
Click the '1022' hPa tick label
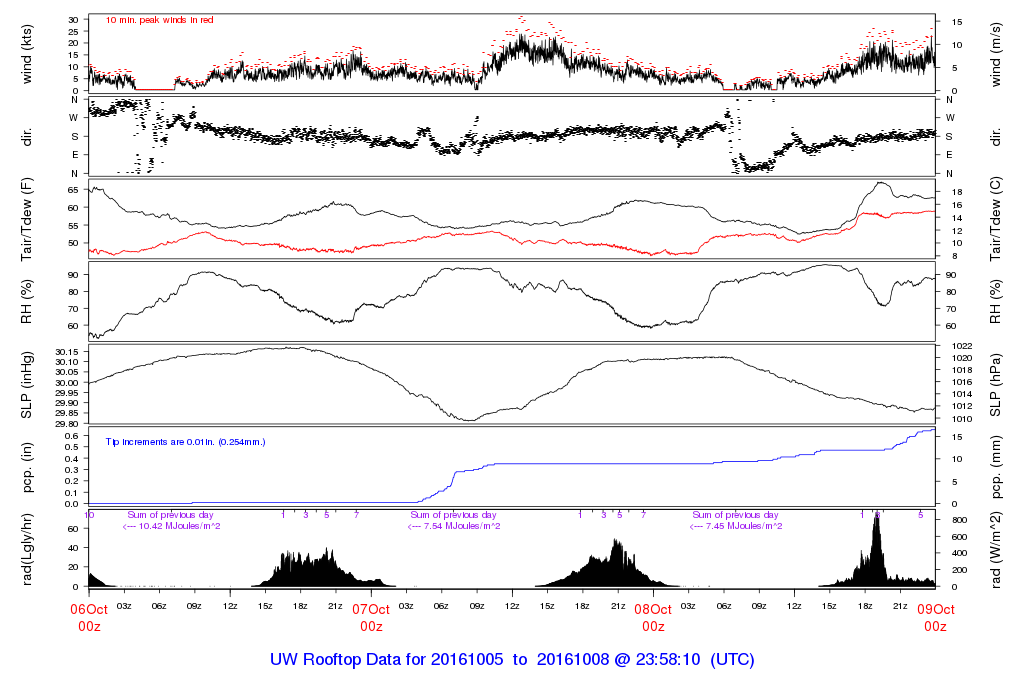(963, 346)
